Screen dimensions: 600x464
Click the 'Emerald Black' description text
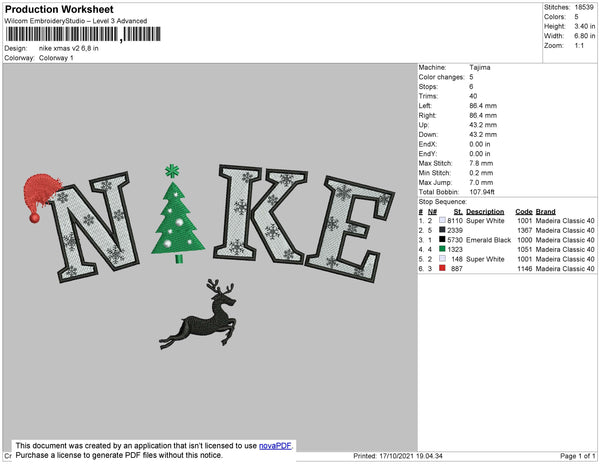coord(488,240)
